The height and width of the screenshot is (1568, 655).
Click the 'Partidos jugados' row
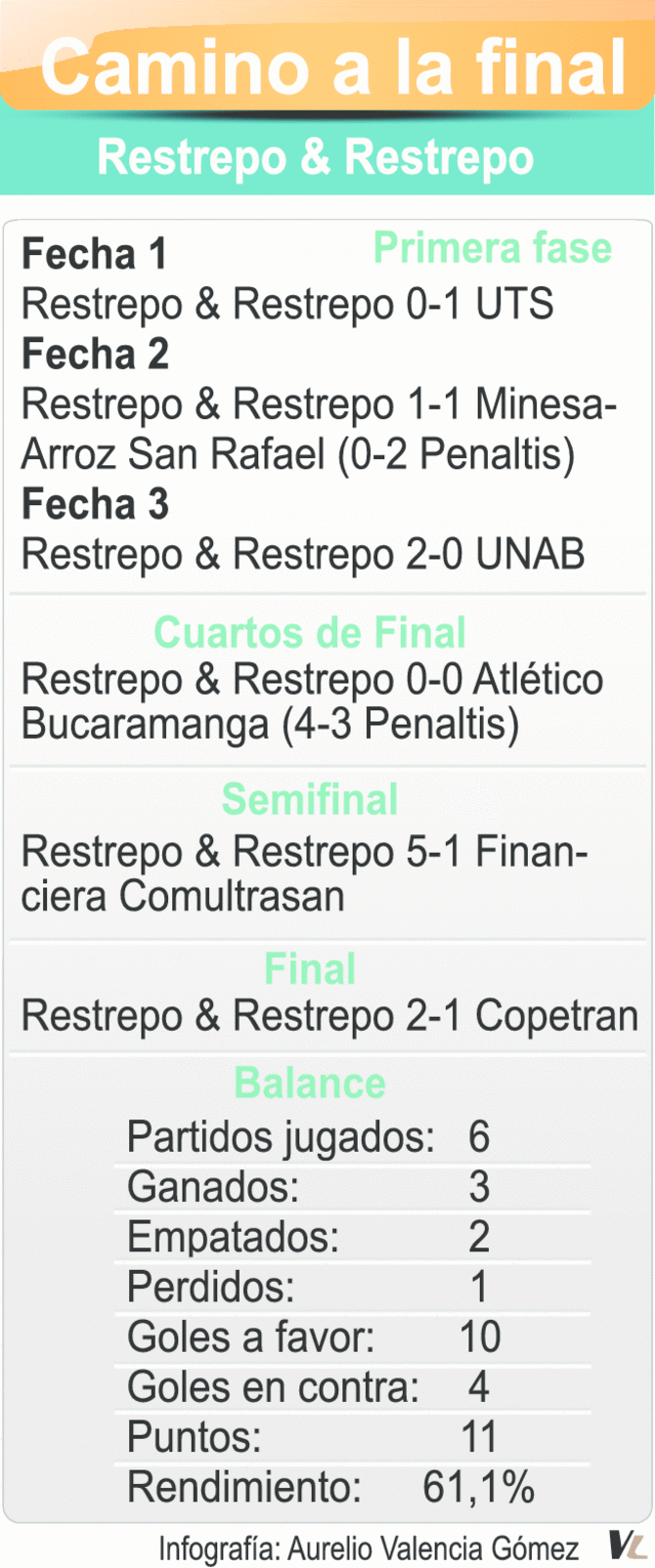(x=308, y=1136)
